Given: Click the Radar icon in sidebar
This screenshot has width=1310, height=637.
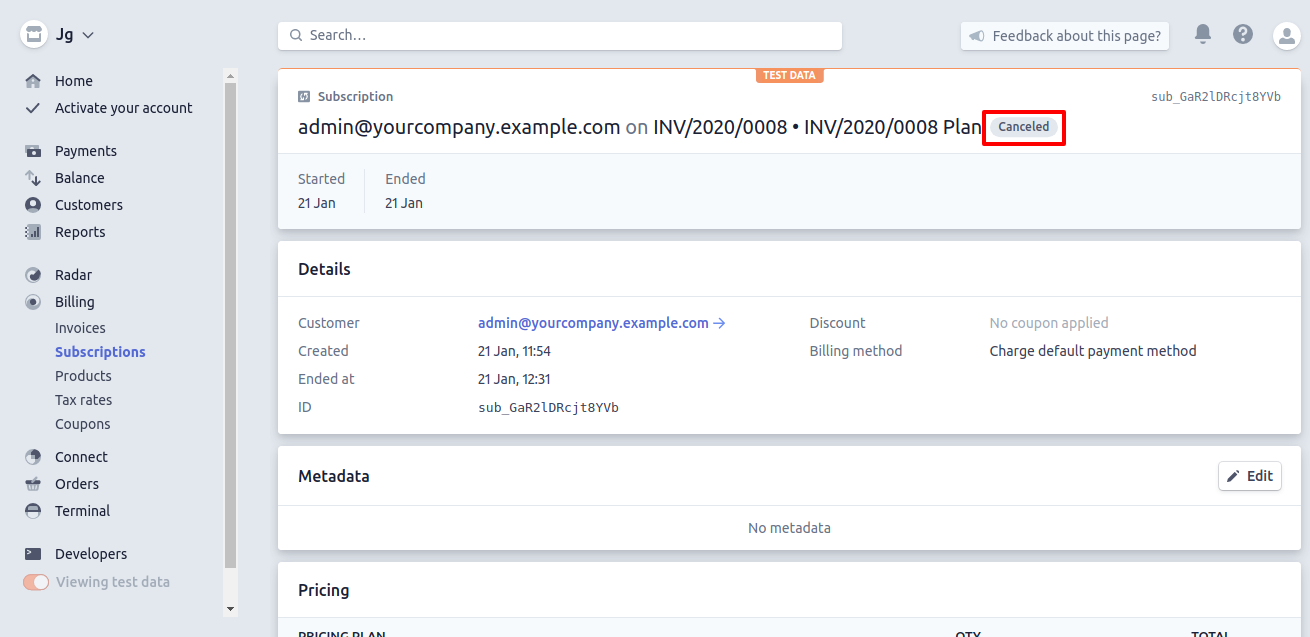Looking at the screenshot, I should 34,275.
